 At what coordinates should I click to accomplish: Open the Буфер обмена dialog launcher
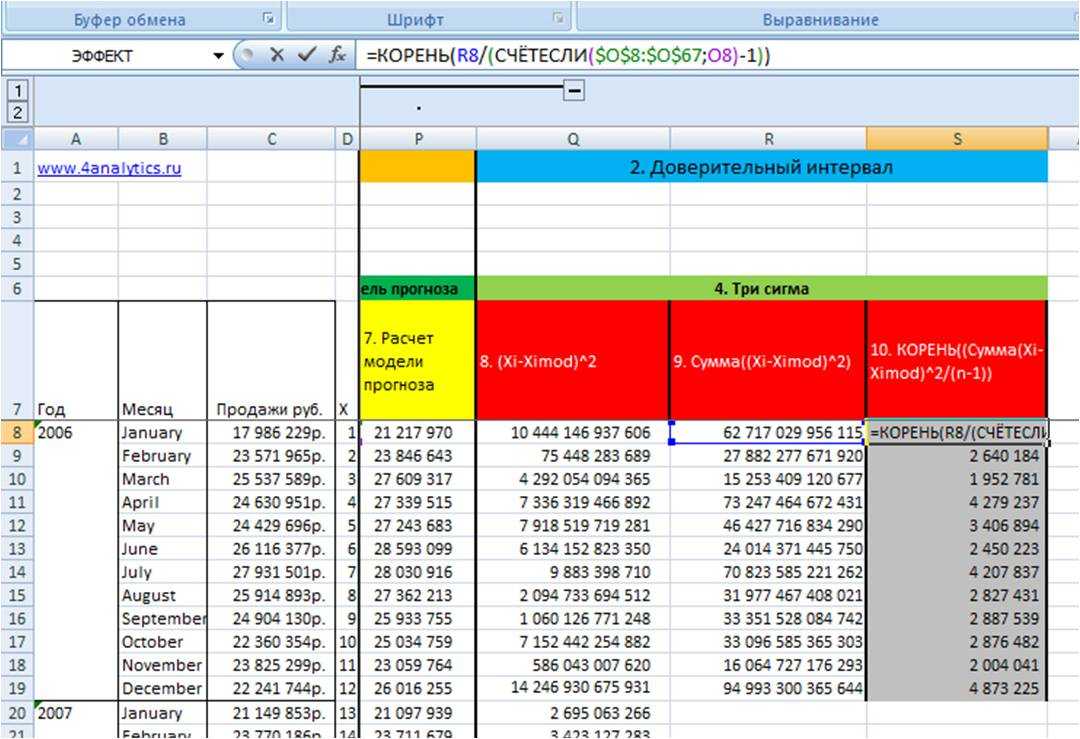(268, 19)
